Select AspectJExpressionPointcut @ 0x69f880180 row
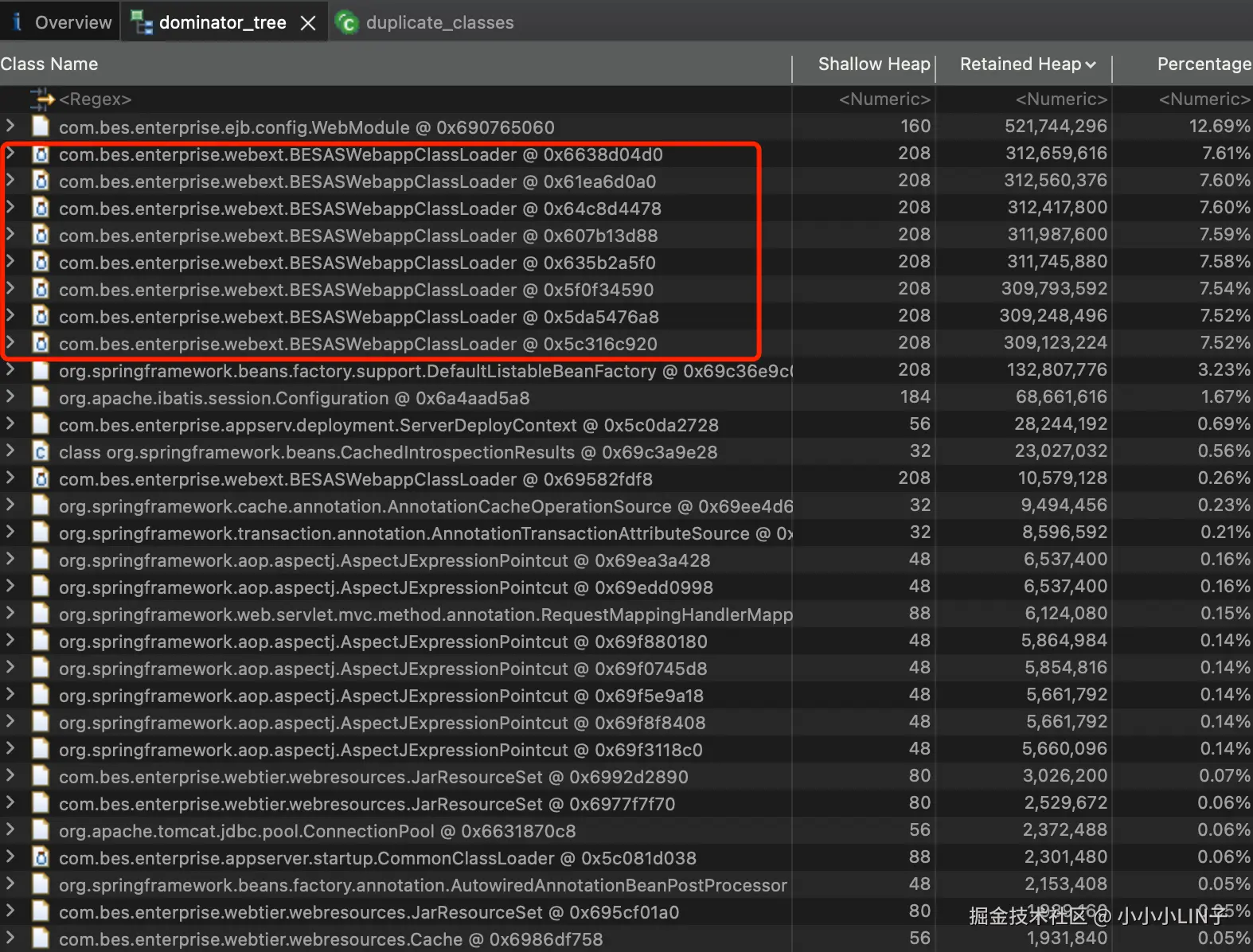The width and height of the screenshot is (1253, 952). [x=626, y=642]
